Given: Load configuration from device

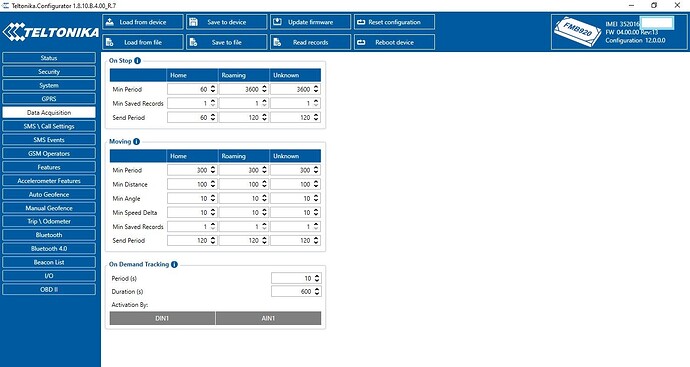Looking at the screenshot, I should (143, 22).
